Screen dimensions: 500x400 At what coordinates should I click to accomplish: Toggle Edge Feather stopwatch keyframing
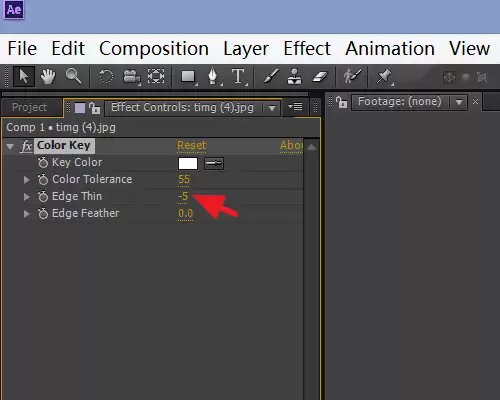click(43, 213)
